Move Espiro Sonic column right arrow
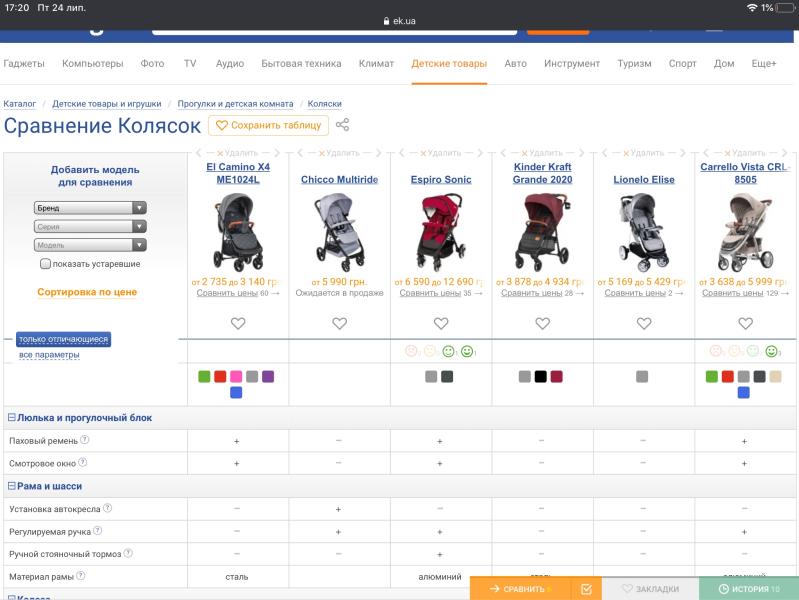The height and width of the screenshot is (600, 799). (480, 153)
